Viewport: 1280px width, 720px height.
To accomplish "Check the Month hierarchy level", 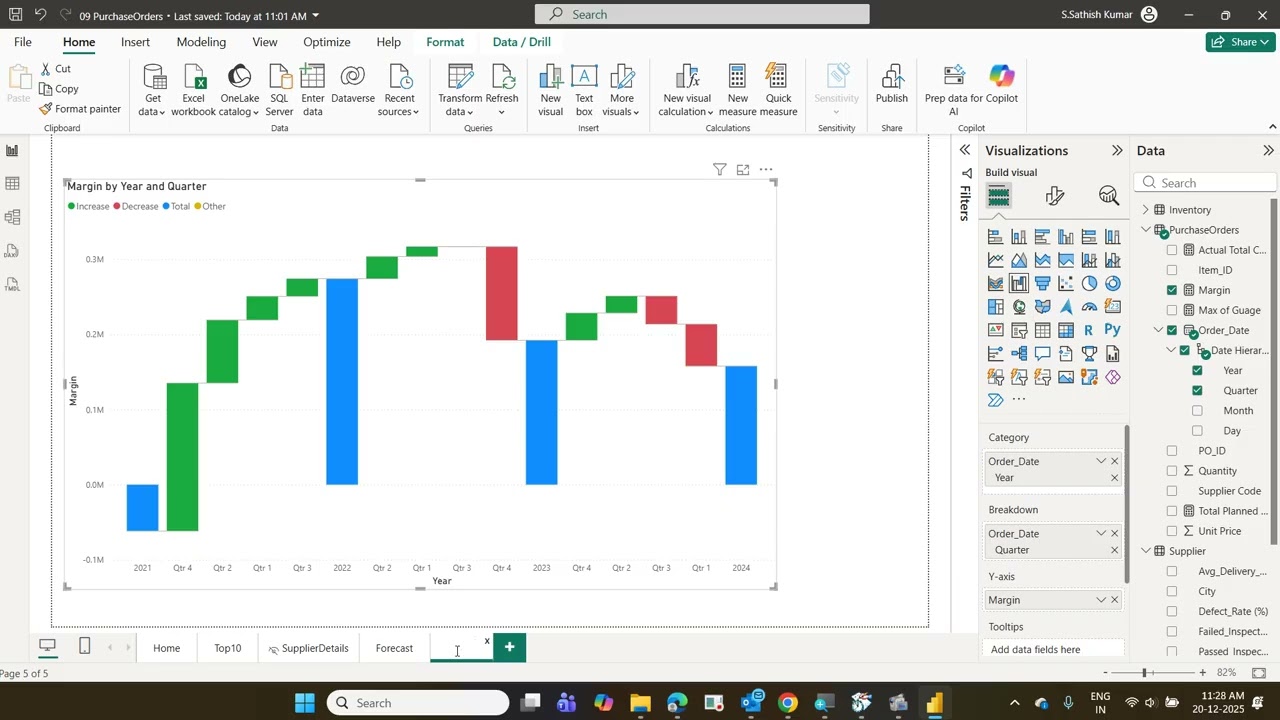I will point(1197,410).
